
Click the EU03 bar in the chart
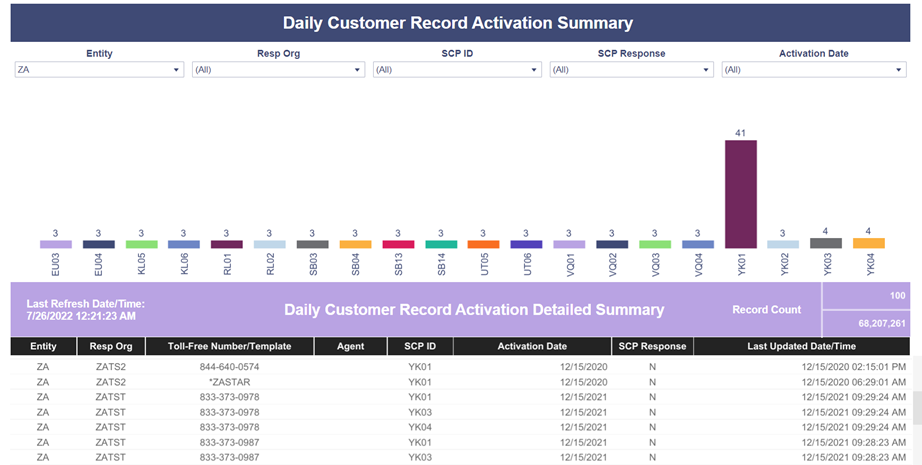56,244
